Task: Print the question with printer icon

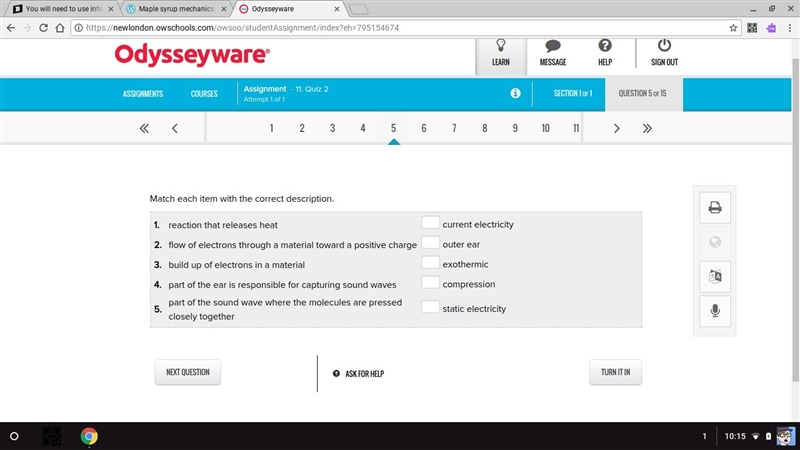Action: 715,208
